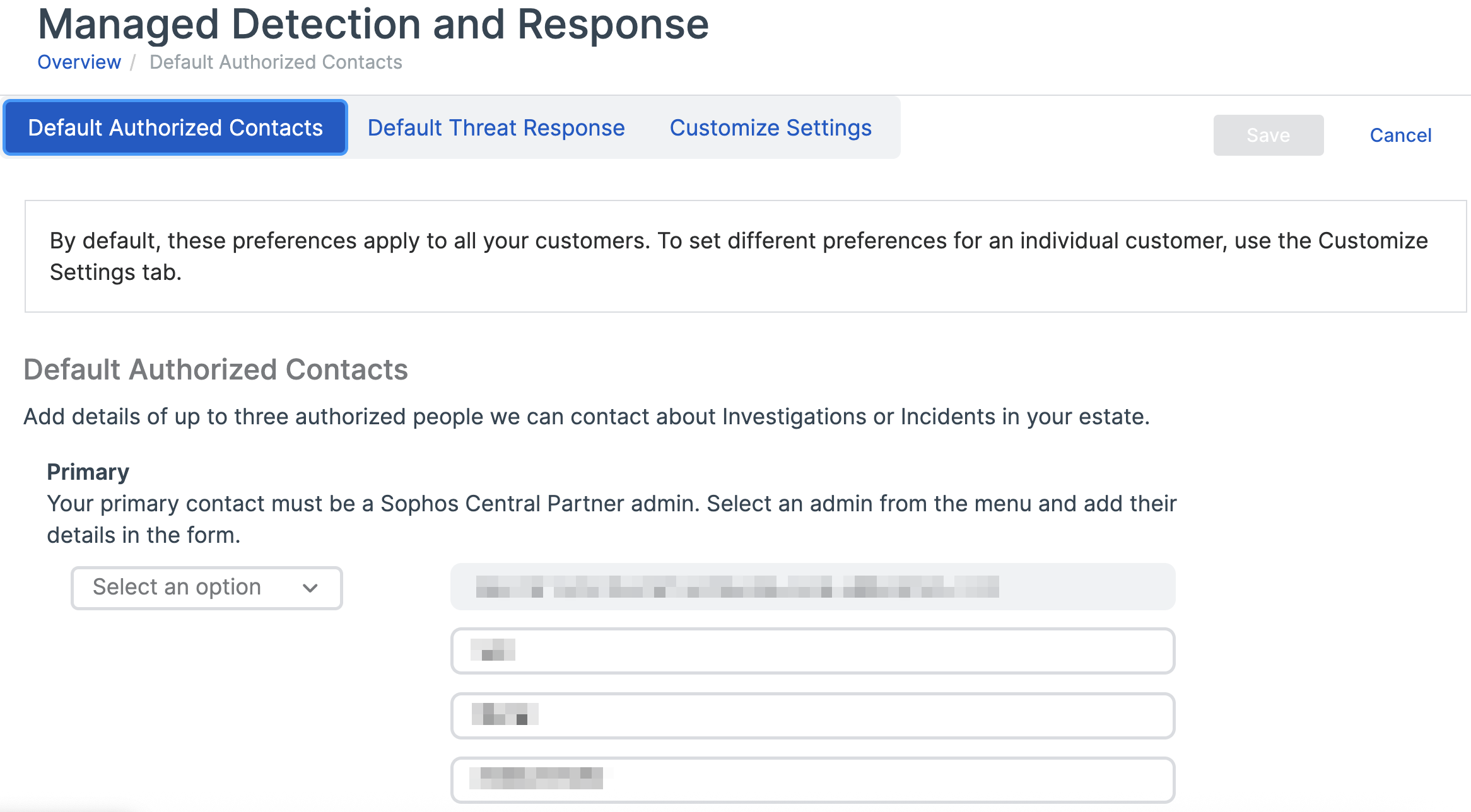Focus the second white input field
The height and width of the screenshot is (812, 1471).
(812, 716)
